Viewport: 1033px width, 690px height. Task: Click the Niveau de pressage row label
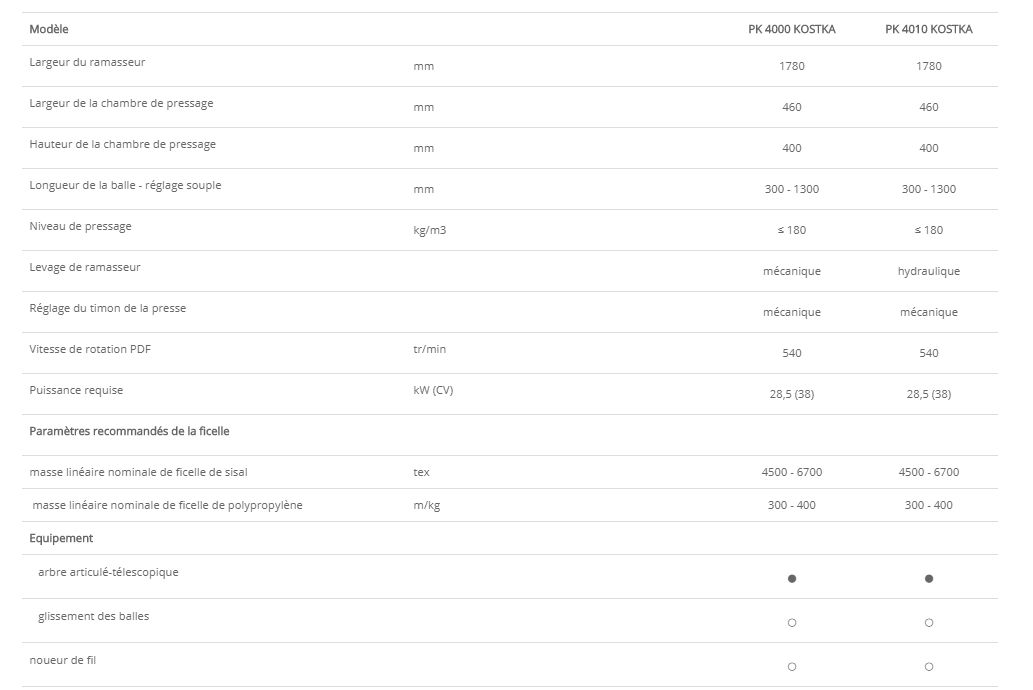pos(80,226)
